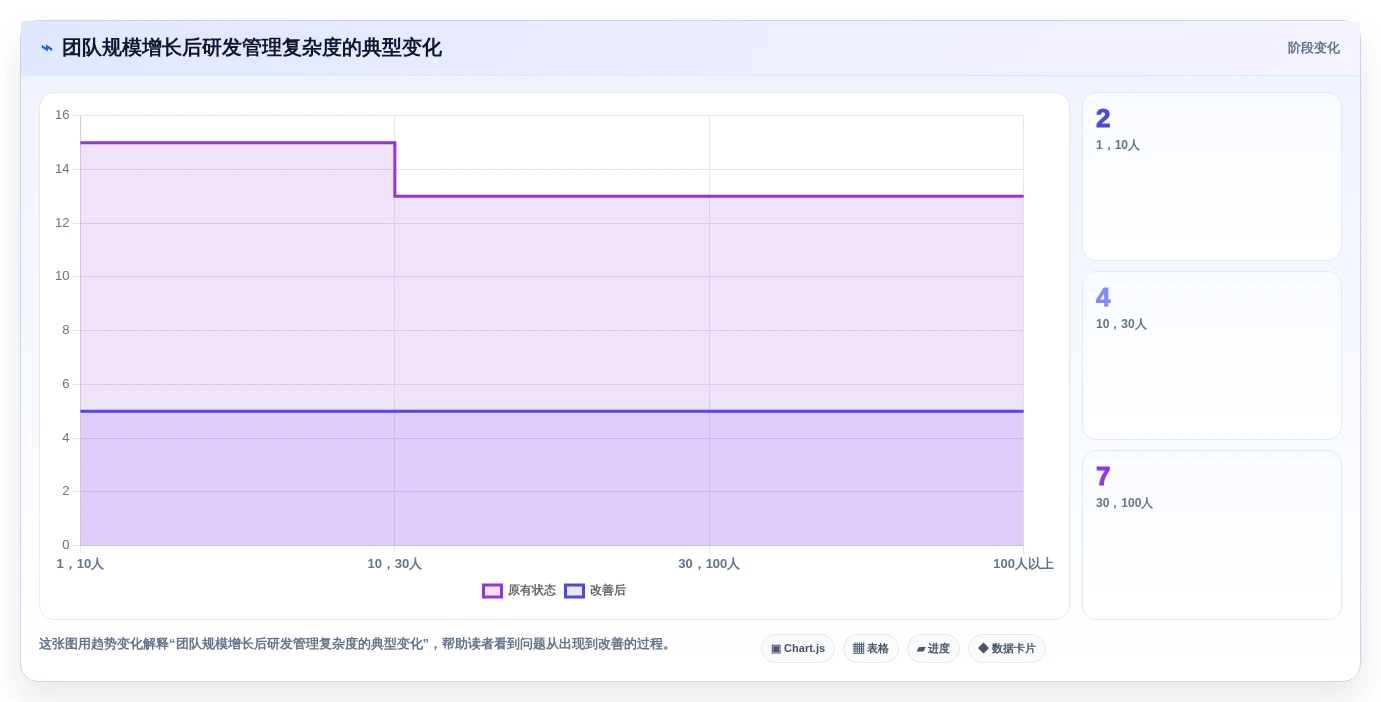The width and height of the screenshot is (1381, 702).
Task: Click the card label 30，100人
Action: click(x=1124, y=503)
